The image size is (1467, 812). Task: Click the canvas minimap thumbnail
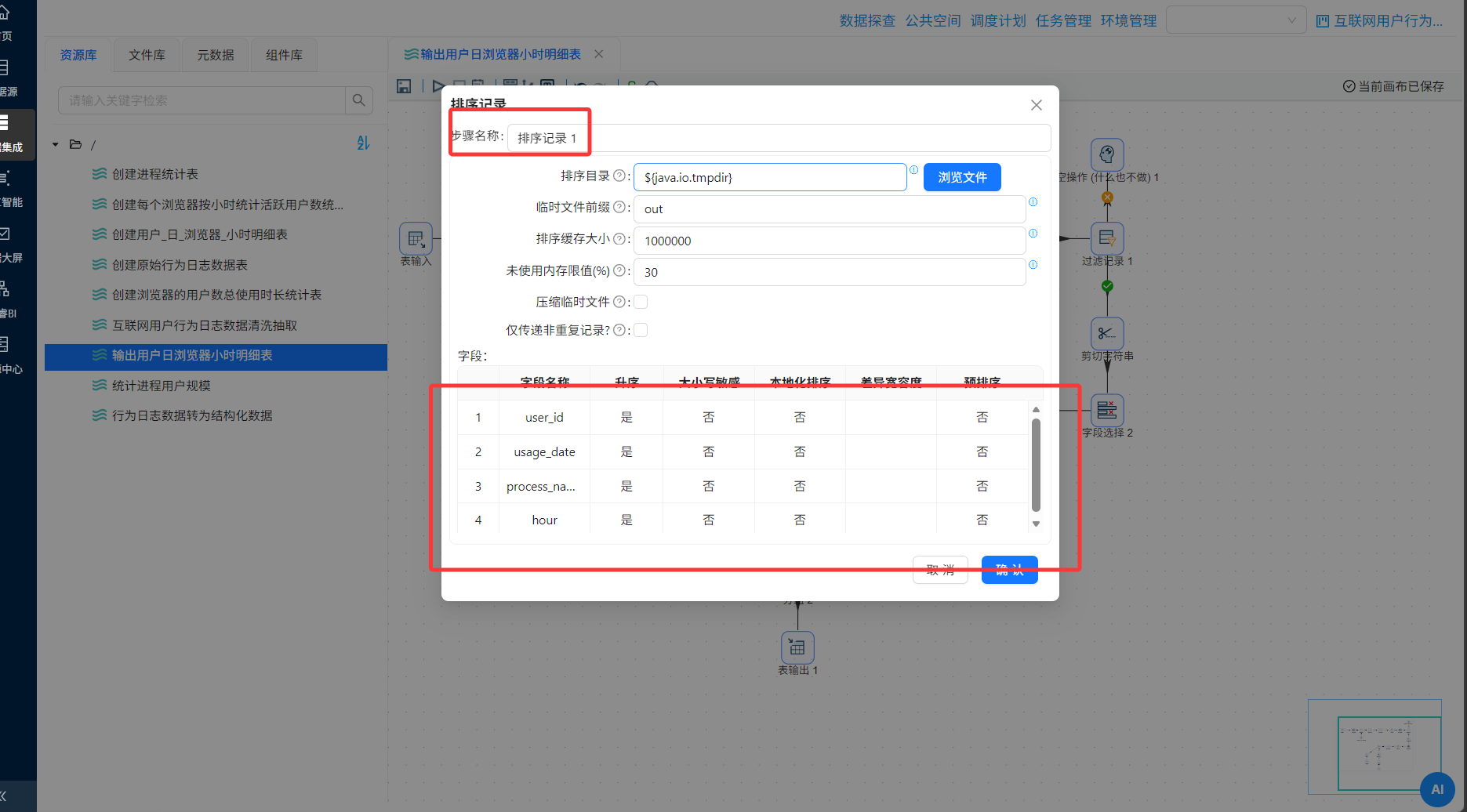tap(1374, 747)
